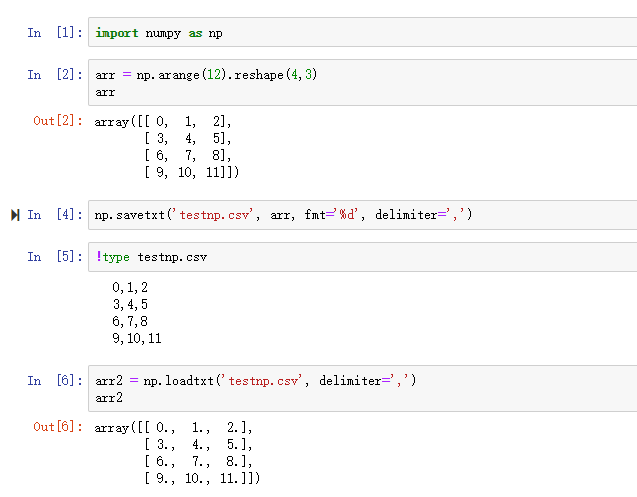
Task: Click the delimiter=',' argument in savetxt cell
Action: pos(421,215)
